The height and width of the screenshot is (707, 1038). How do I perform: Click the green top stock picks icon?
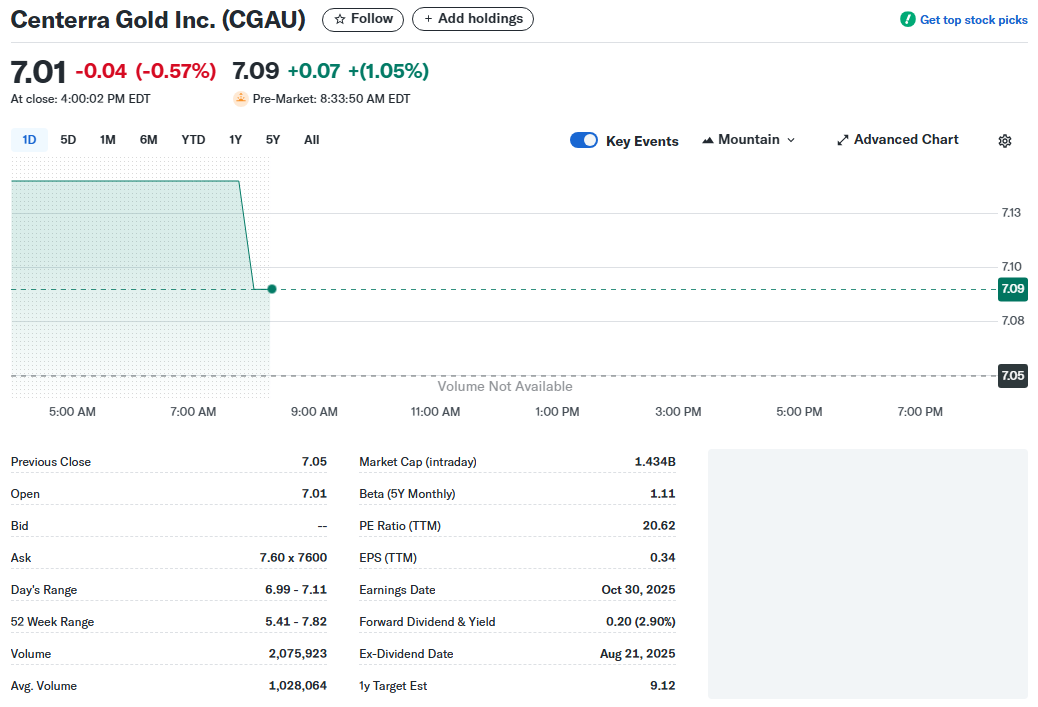point(908,19)
